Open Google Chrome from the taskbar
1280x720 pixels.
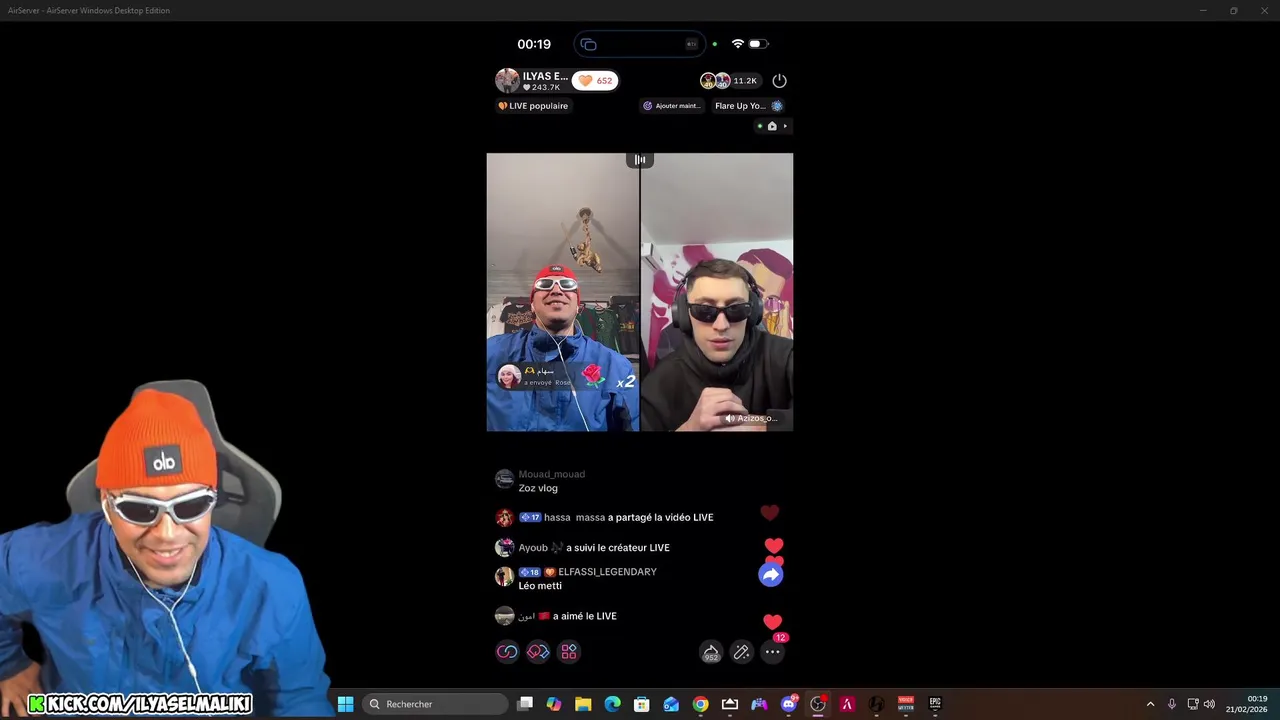[x=701, y=704]
